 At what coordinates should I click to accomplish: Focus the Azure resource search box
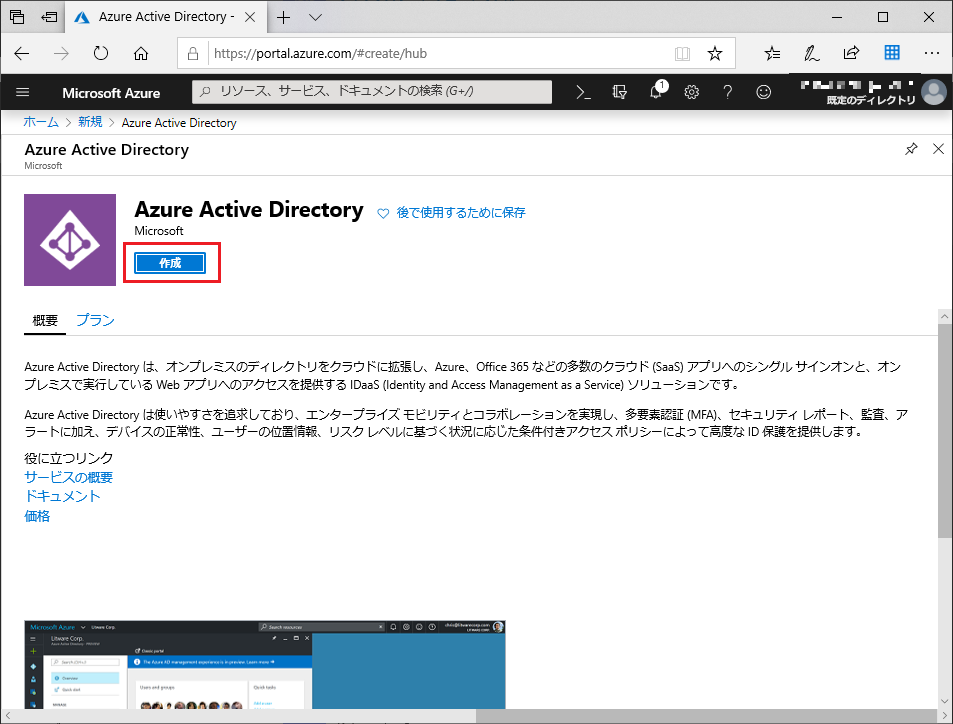click(x=372, y=92)
